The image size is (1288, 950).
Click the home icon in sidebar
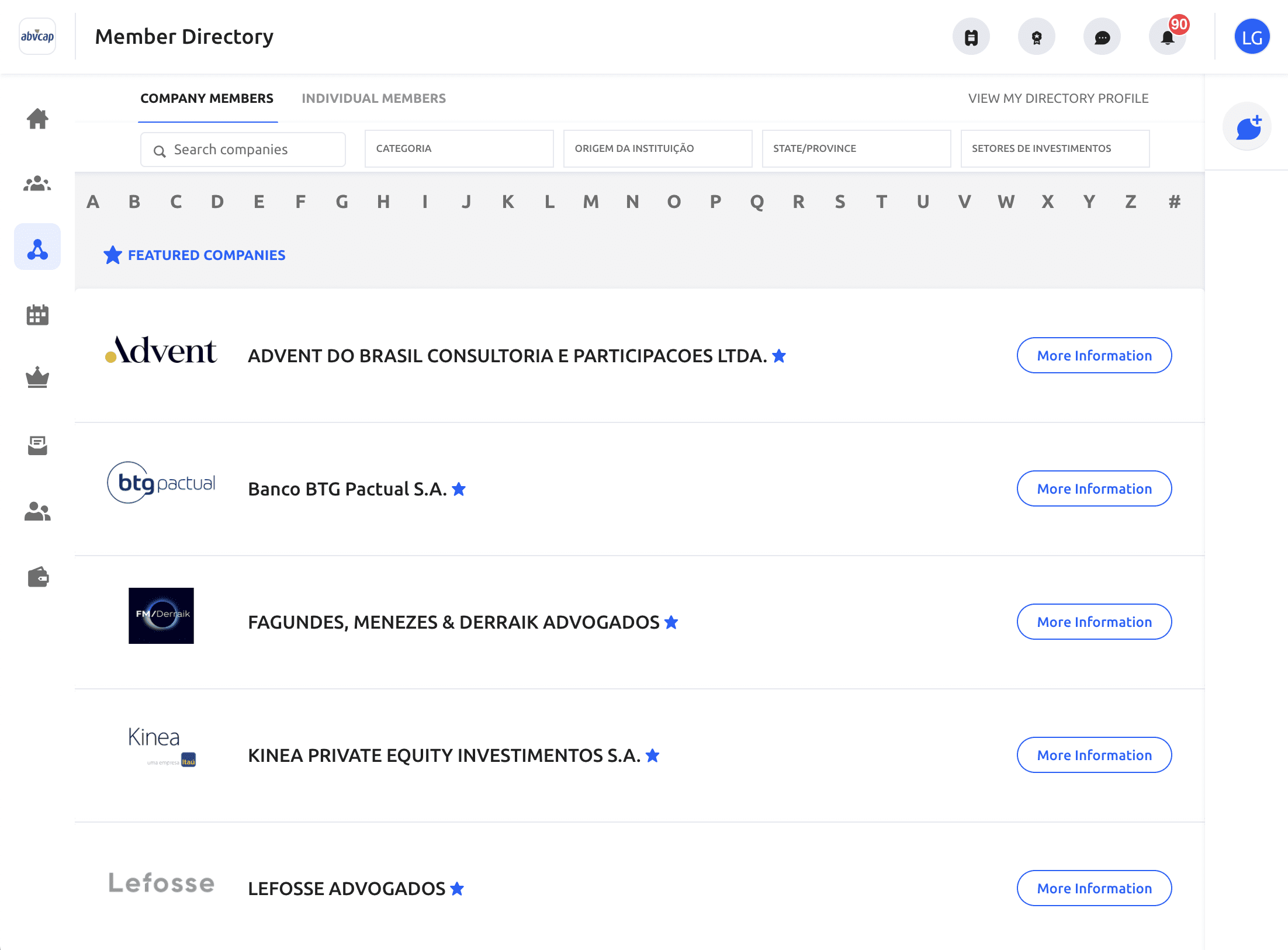(x=37, y=119)
